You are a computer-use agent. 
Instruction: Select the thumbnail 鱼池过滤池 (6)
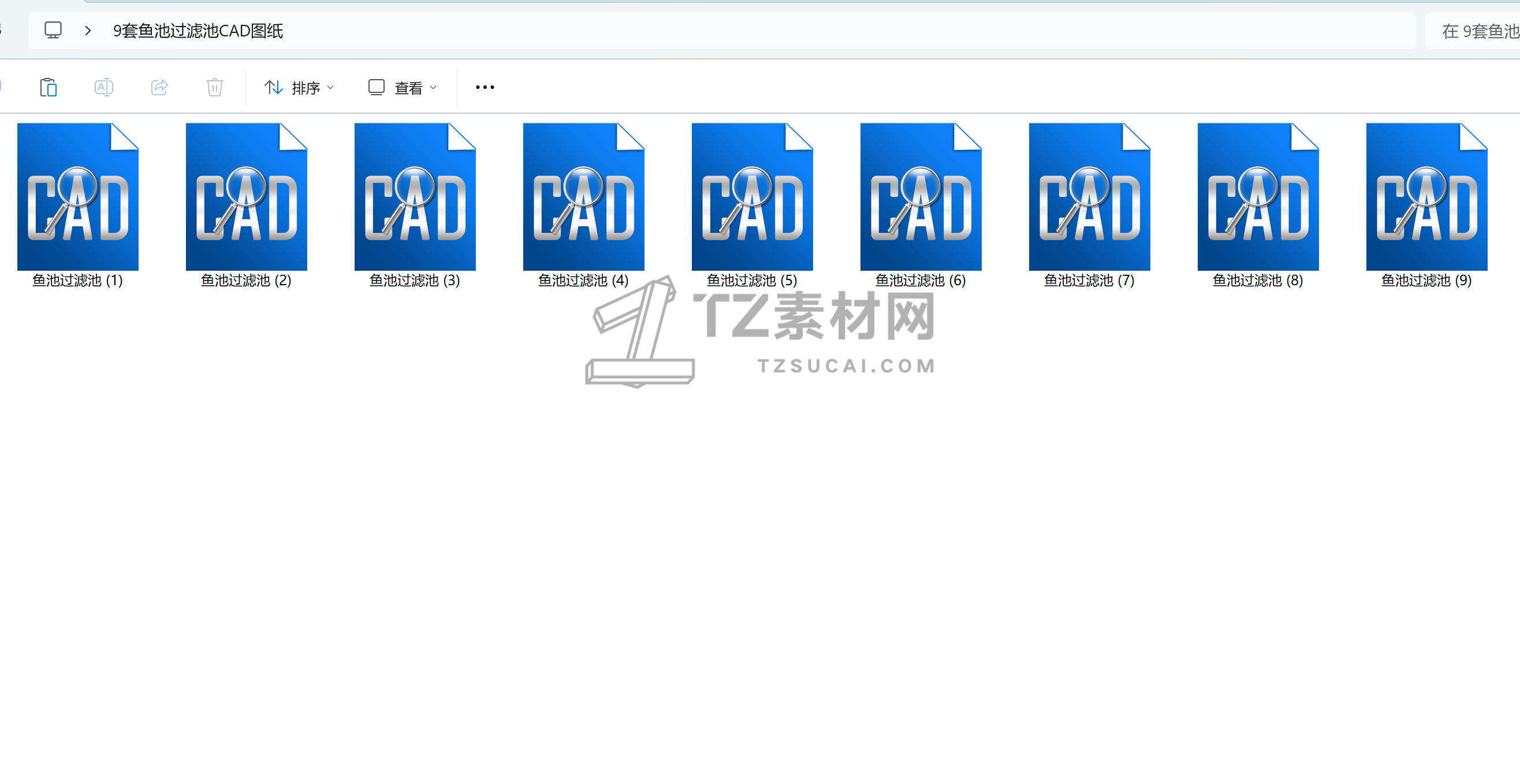click(x=921, y=197)
